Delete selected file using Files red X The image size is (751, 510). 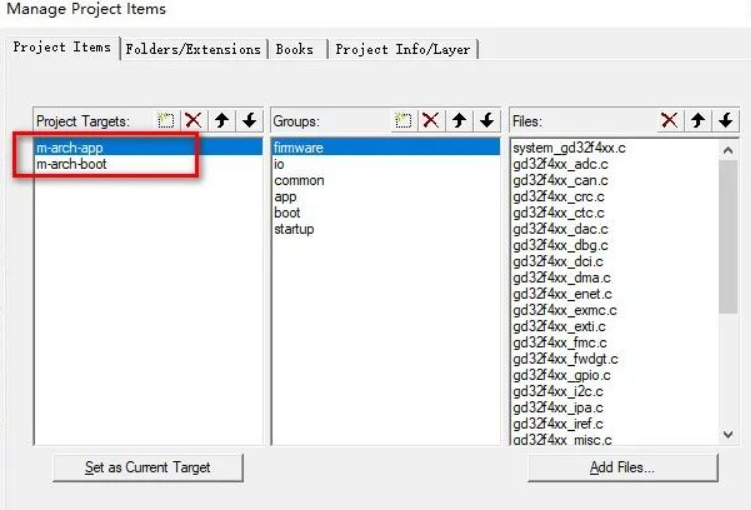[x=669, y=120]
